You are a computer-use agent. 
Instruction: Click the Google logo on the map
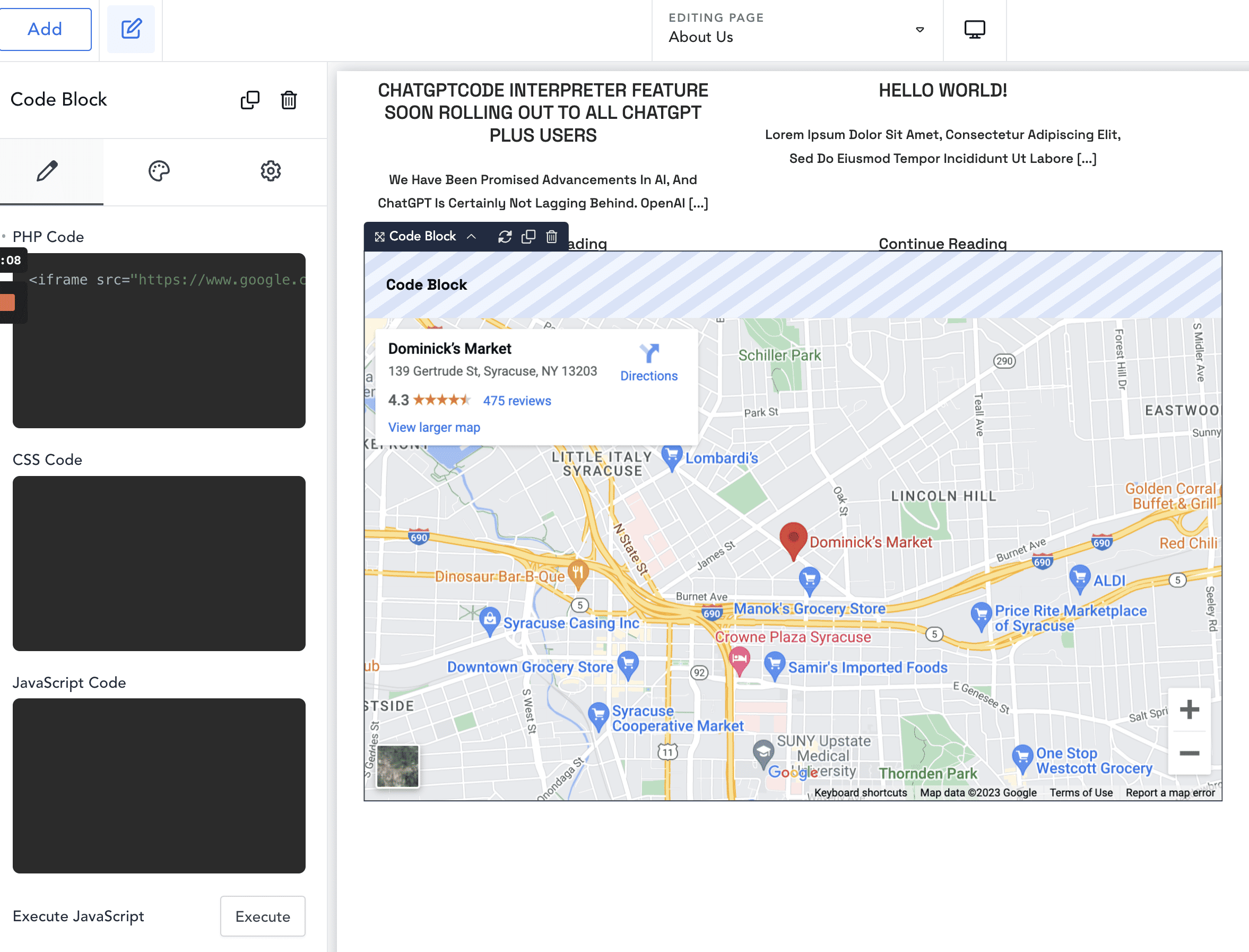tap(793, 772)
